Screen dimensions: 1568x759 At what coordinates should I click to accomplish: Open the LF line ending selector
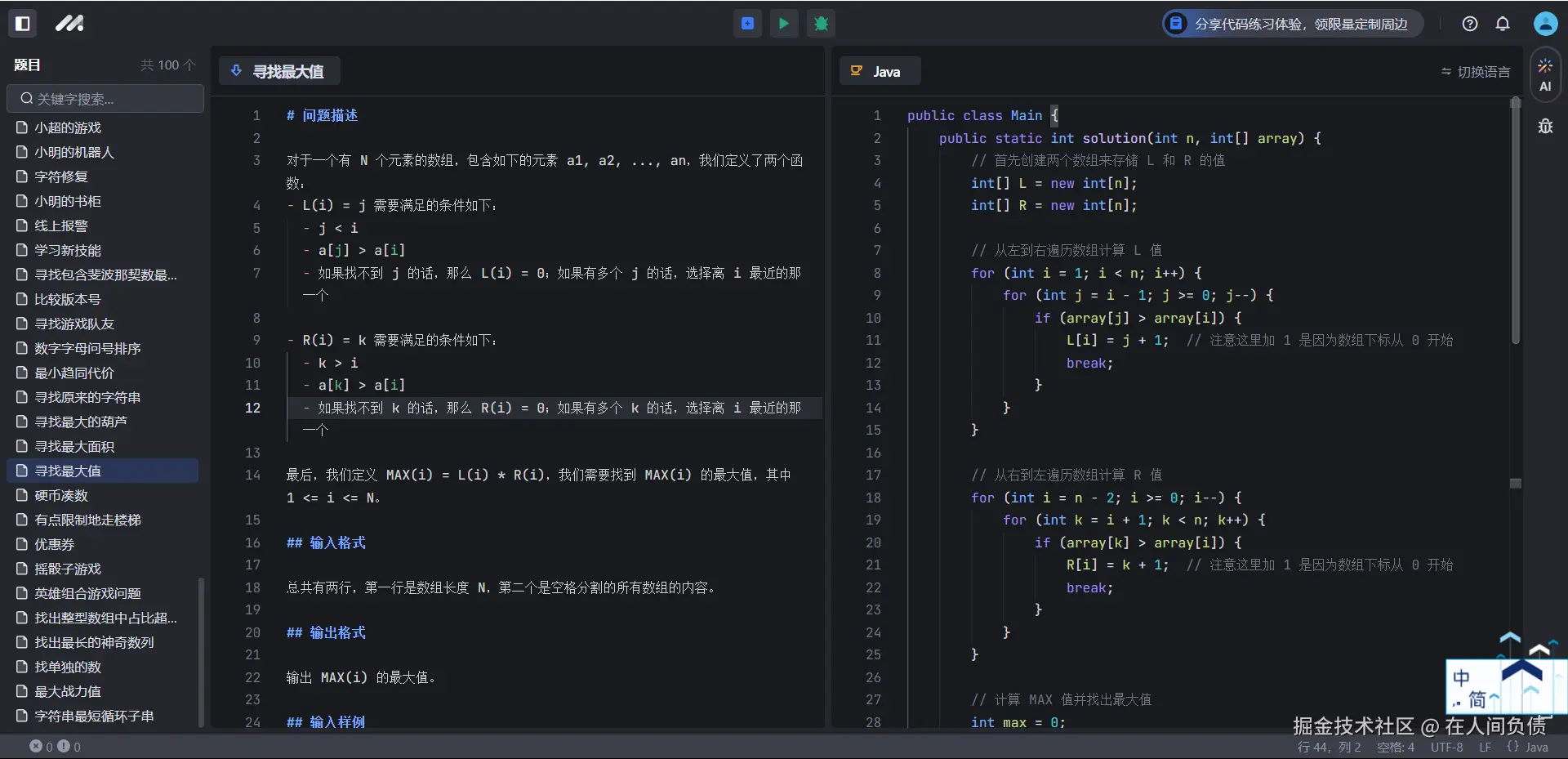pyautogui.click(x=1485, y=747)
